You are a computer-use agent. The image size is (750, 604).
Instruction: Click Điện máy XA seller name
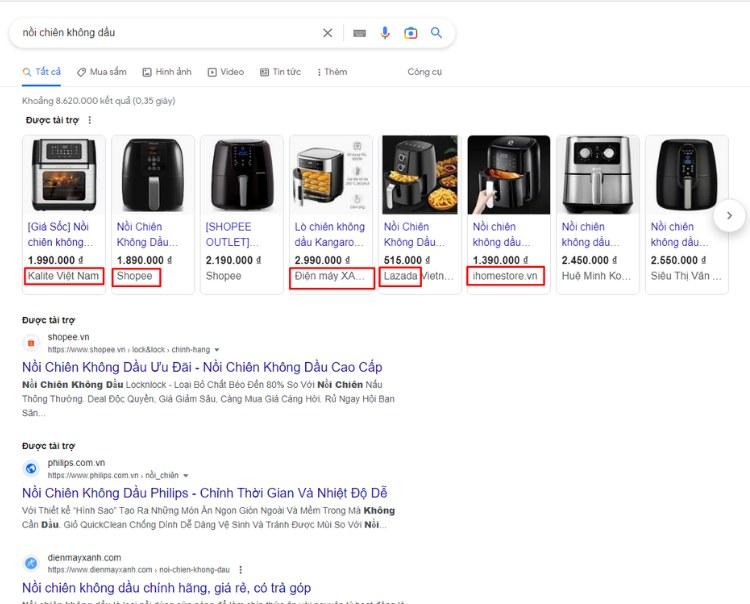[x=330, y=276]
